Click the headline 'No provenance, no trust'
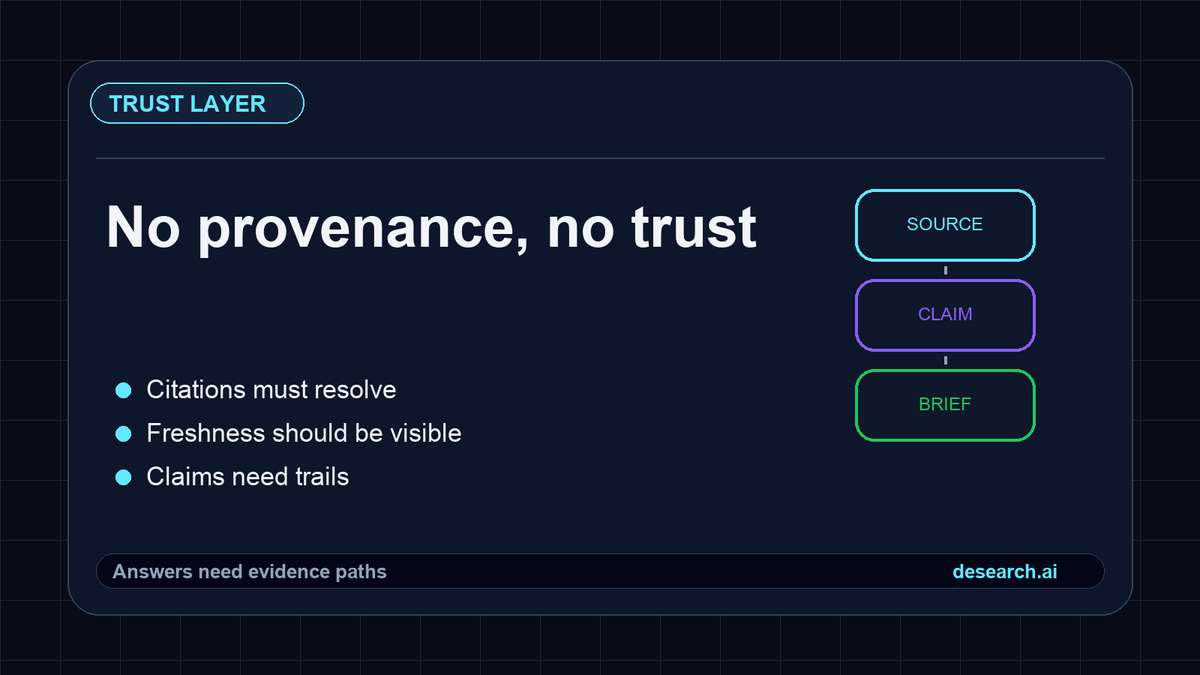This screenshot has width=1200, height=675. click(431, 227)
